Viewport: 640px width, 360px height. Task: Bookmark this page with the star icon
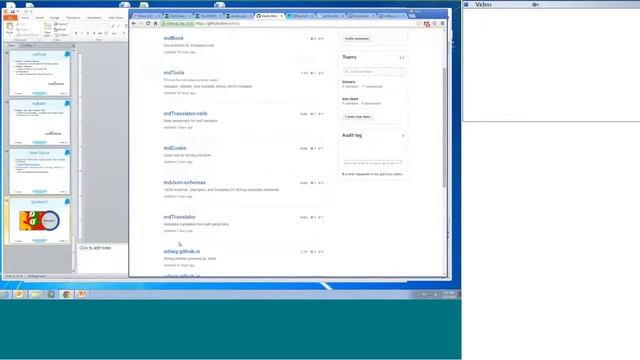pyautogui.click(x=418, y=24)
